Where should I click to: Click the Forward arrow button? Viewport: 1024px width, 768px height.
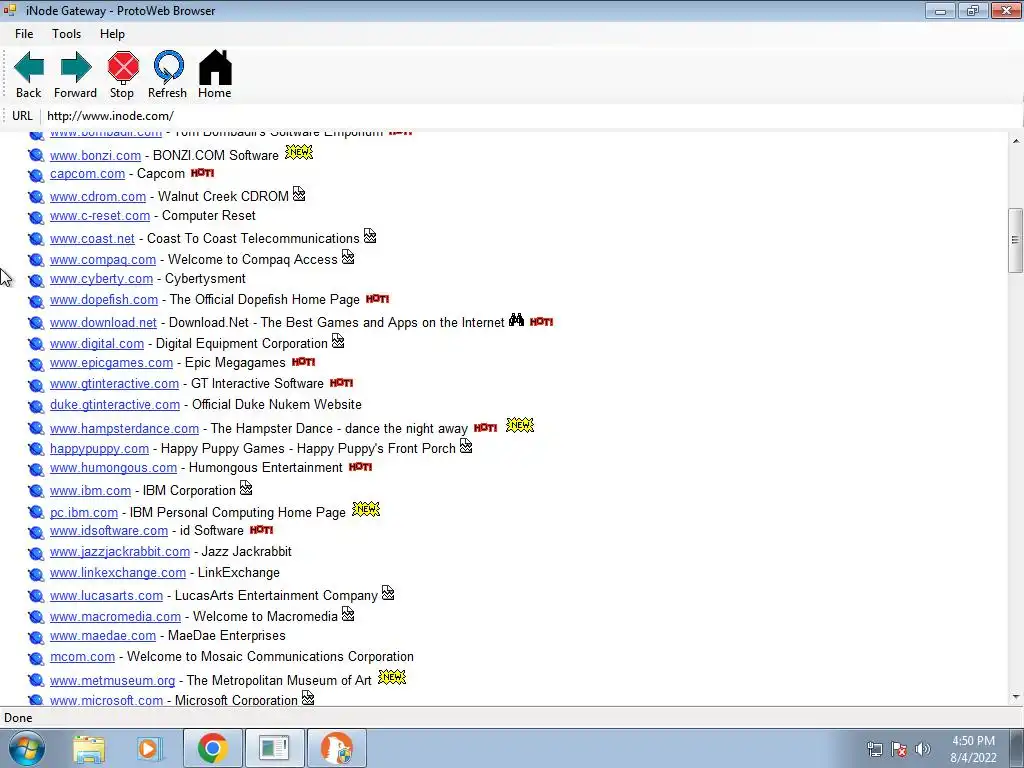(x=75, y=74)
